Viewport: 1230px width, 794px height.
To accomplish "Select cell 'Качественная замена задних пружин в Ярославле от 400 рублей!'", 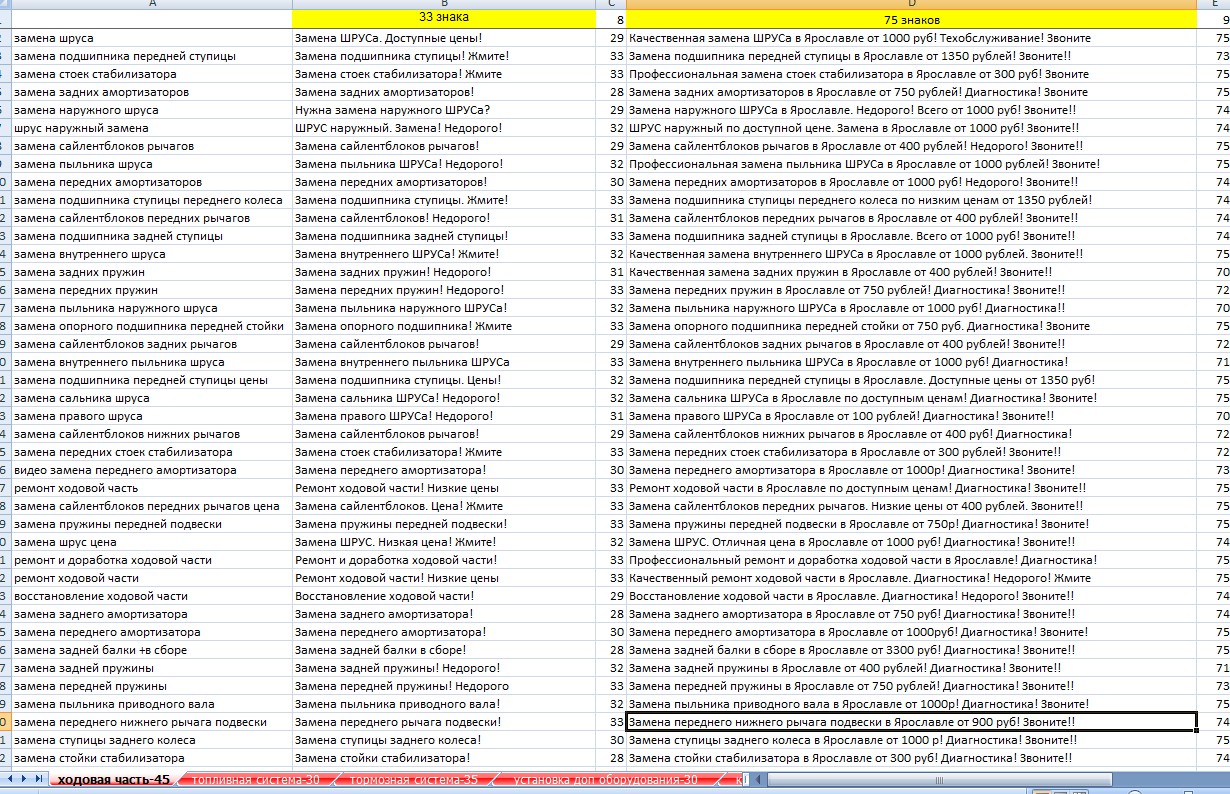I will tap(911, 272).
